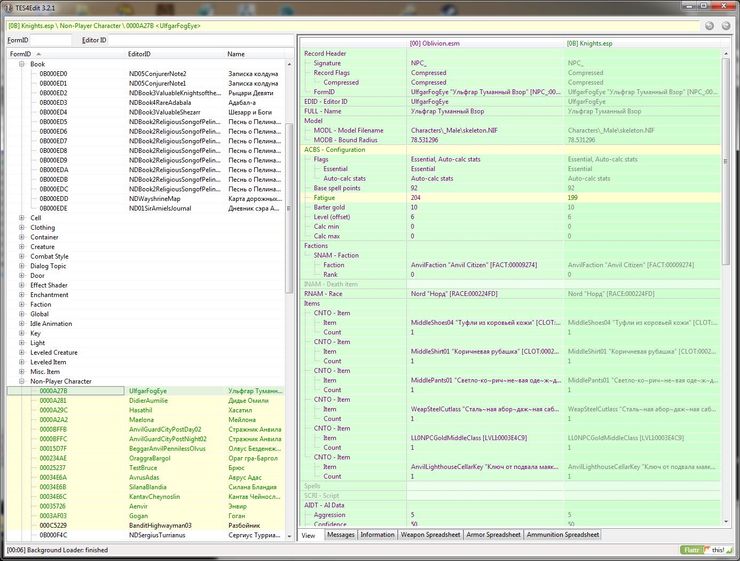Expand the Dialog Topic group
Viewport: 740px width, 561px height.
22,266
